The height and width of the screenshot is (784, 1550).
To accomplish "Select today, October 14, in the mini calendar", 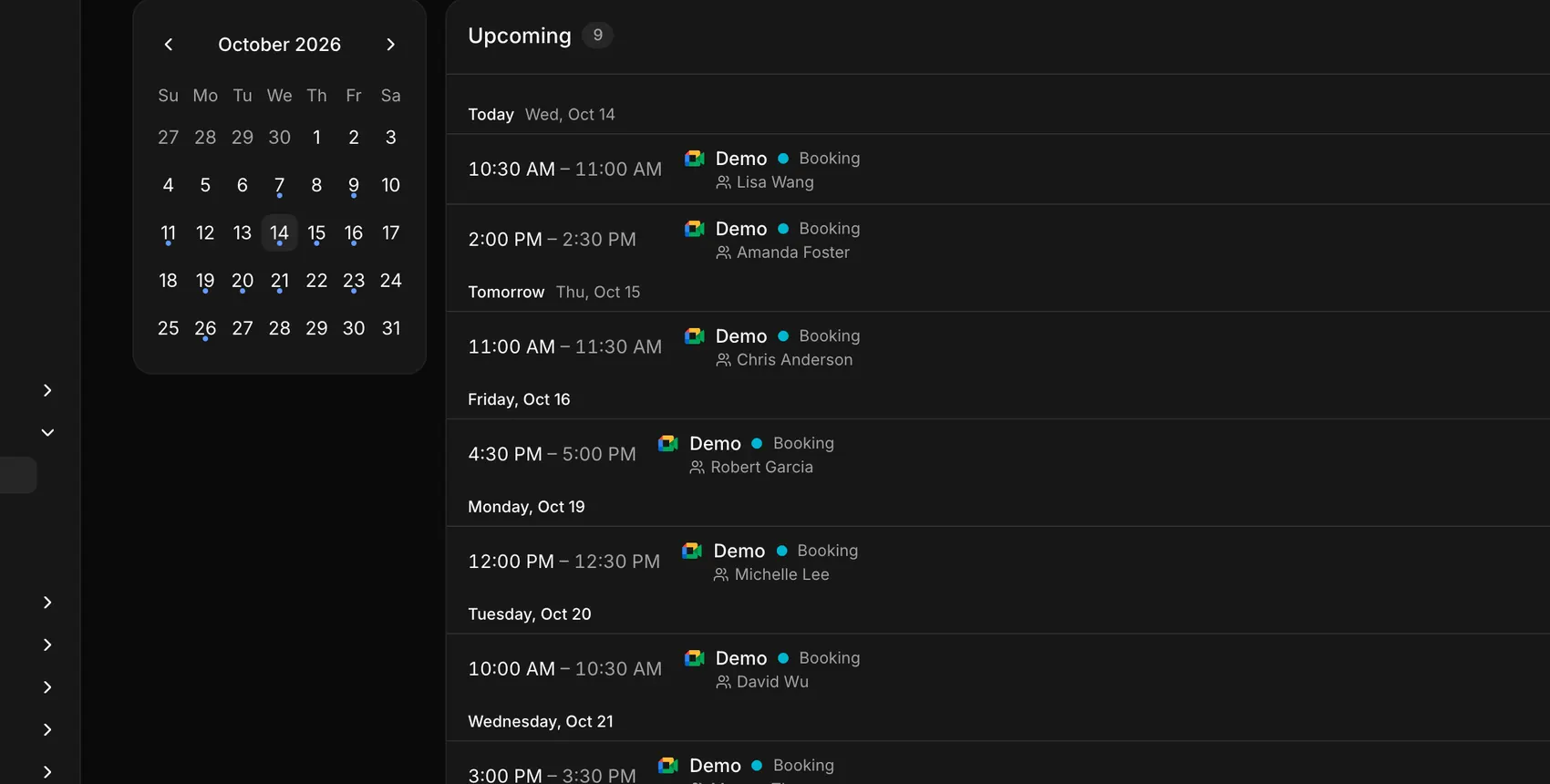I will click(x=279, y=233).
